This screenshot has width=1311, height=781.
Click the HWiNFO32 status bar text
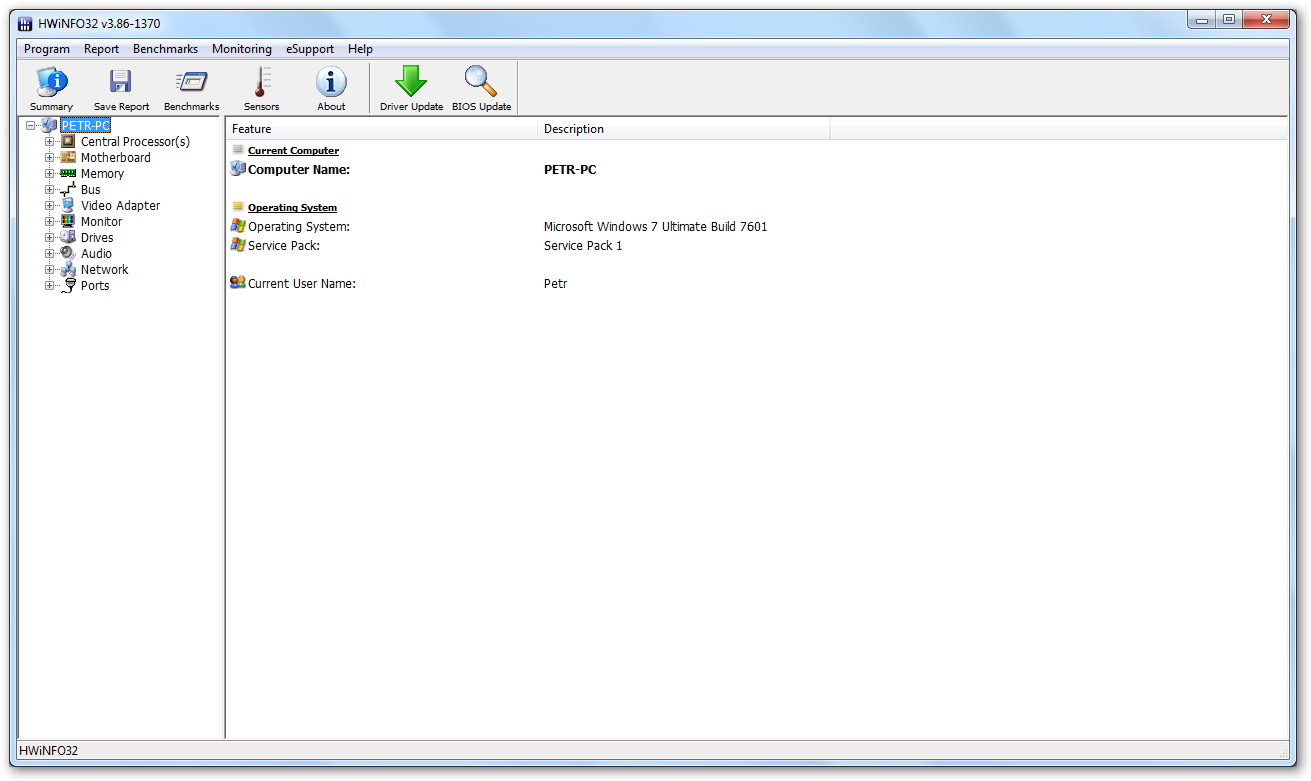[48, 750]
